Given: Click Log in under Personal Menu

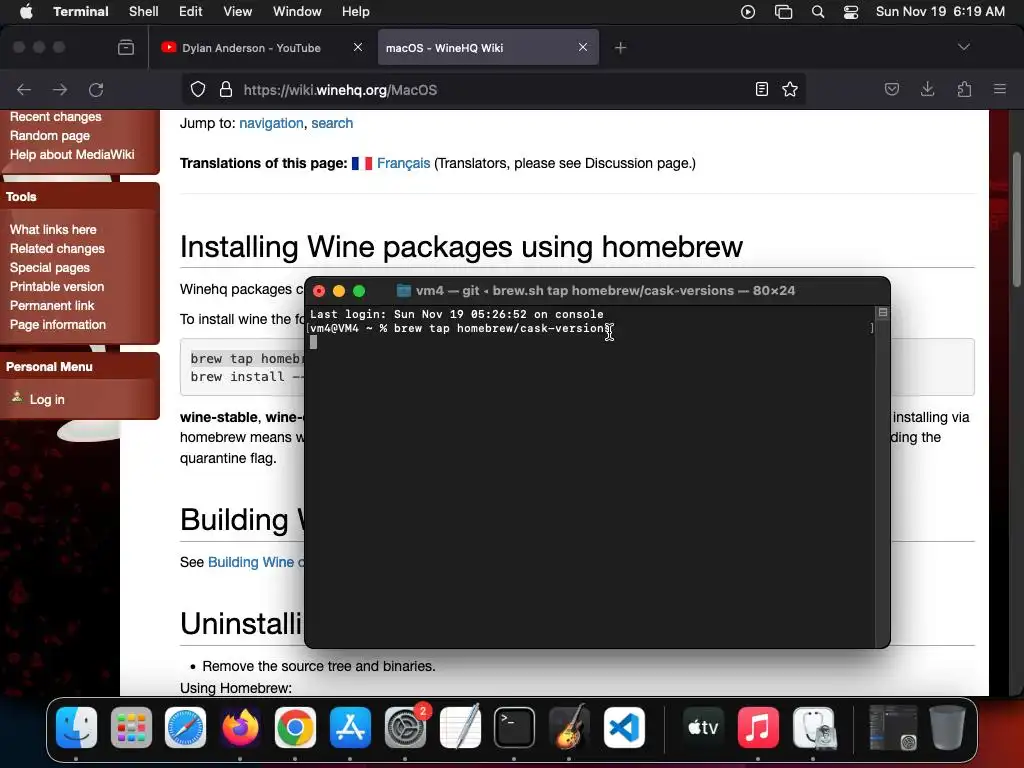Looking at the screenshot, I should (47, 400).
